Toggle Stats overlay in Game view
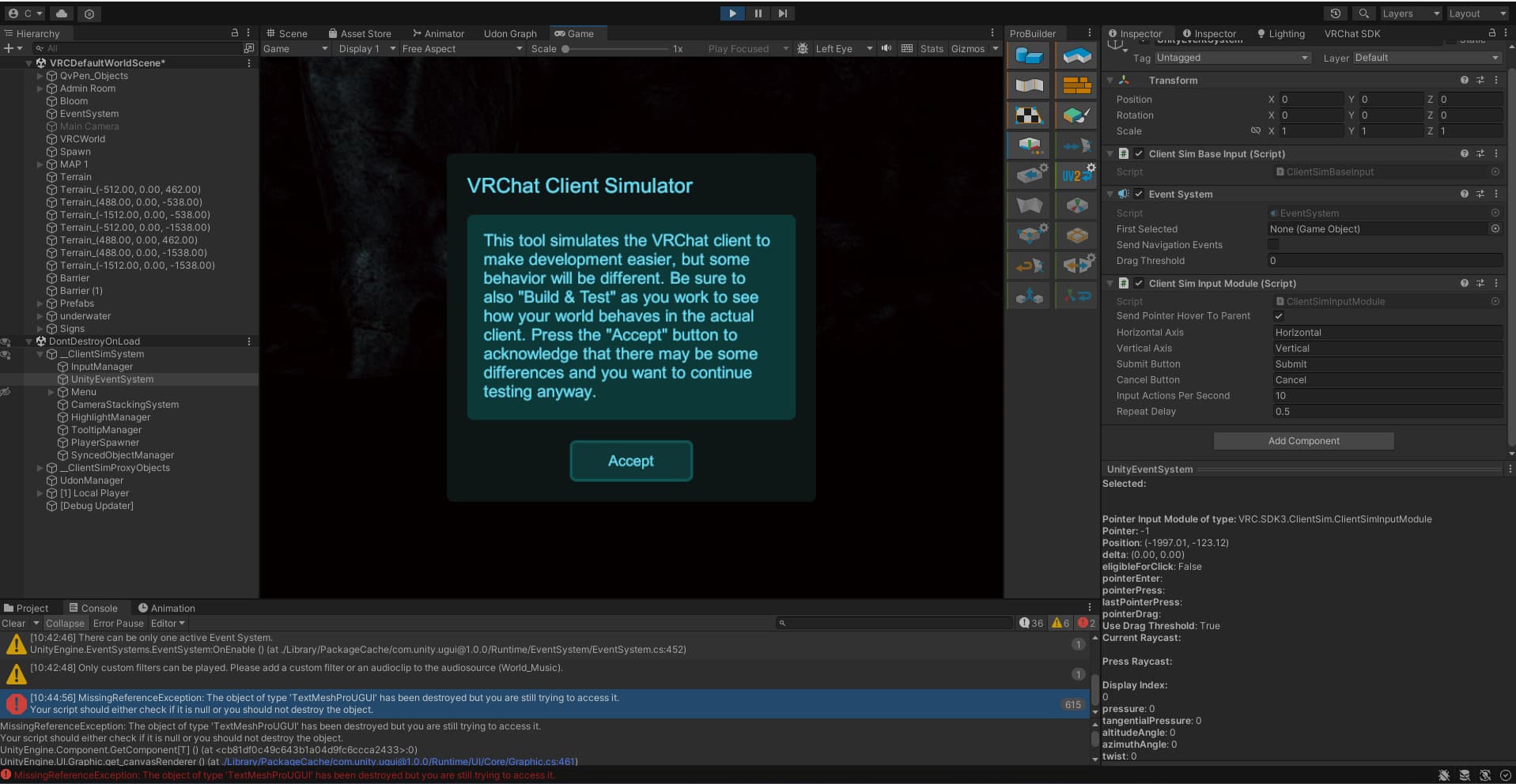The width and height of the screenshot is (1516, 784). [932, 49]
